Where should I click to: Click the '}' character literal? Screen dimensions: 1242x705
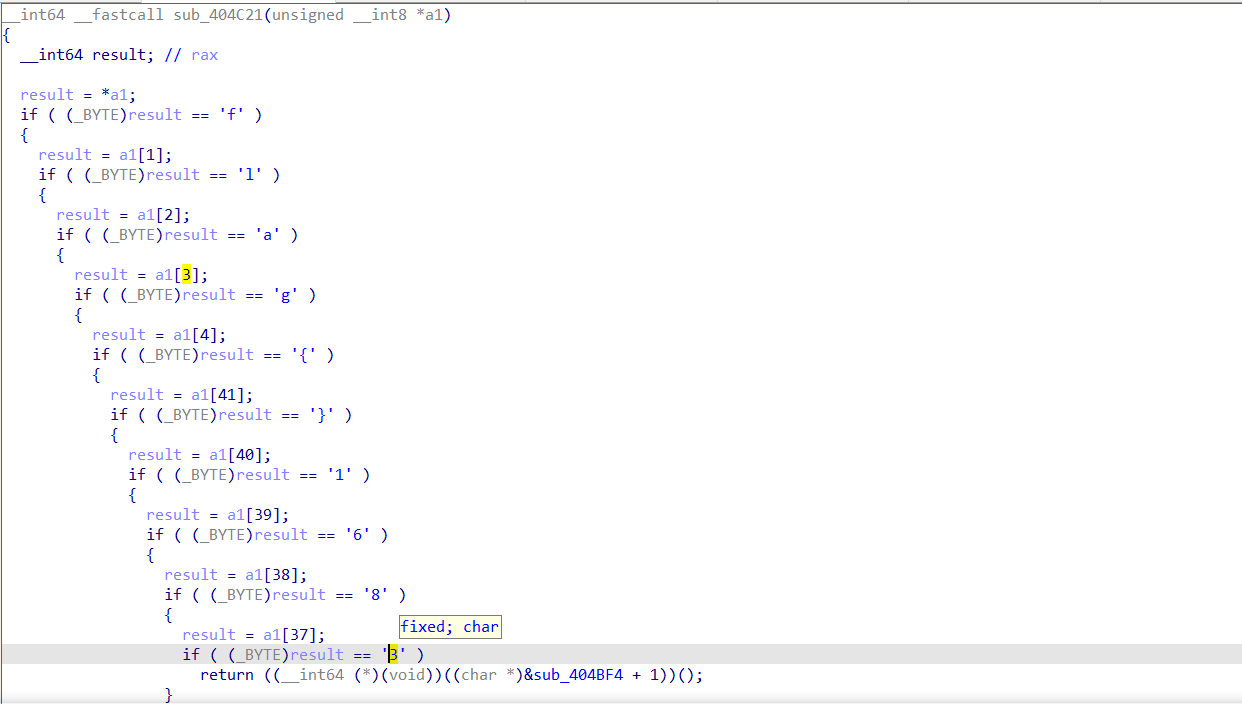click(322, 415)
